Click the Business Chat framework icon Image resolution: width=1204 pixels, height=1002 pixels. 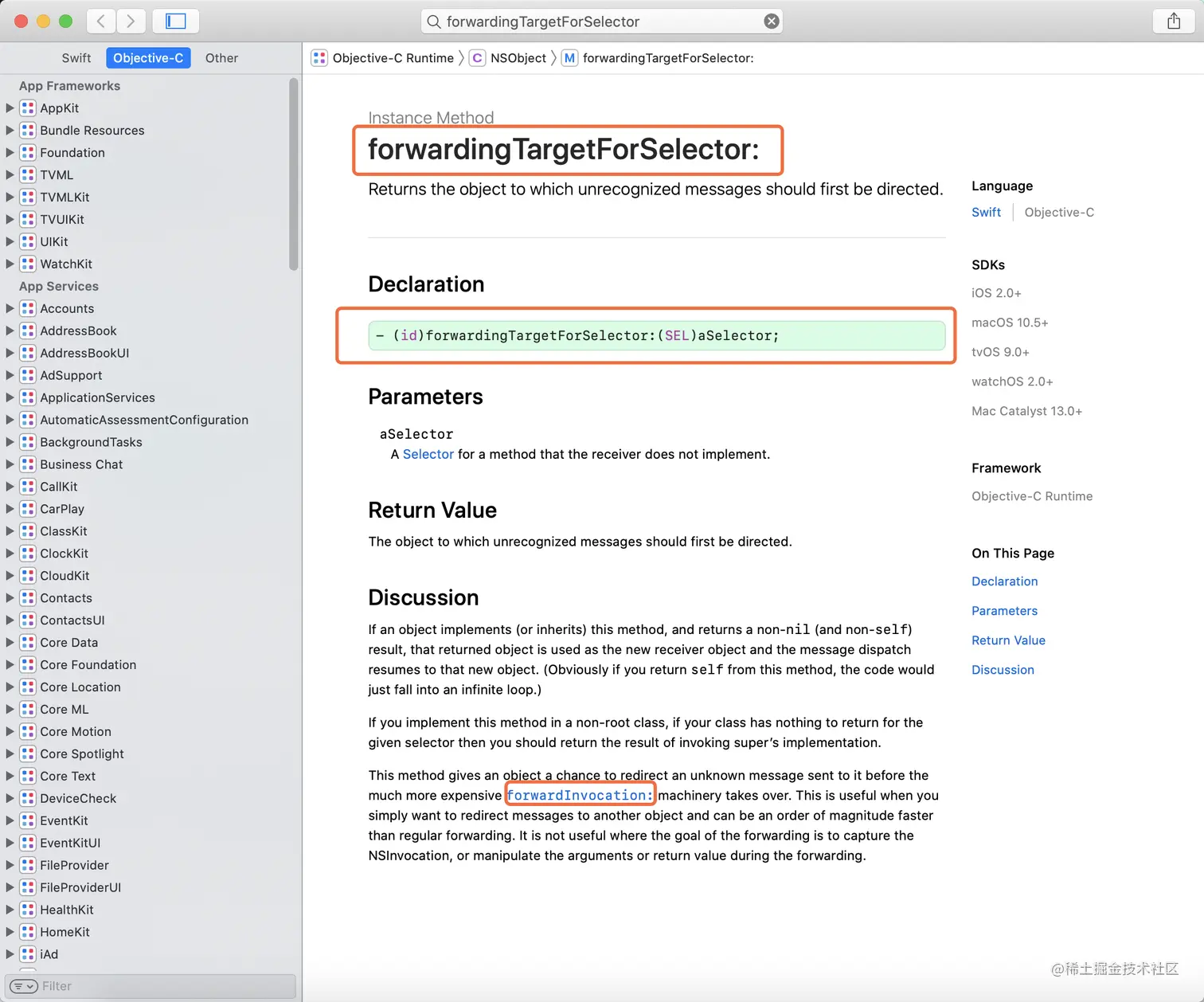pos(28,465)
